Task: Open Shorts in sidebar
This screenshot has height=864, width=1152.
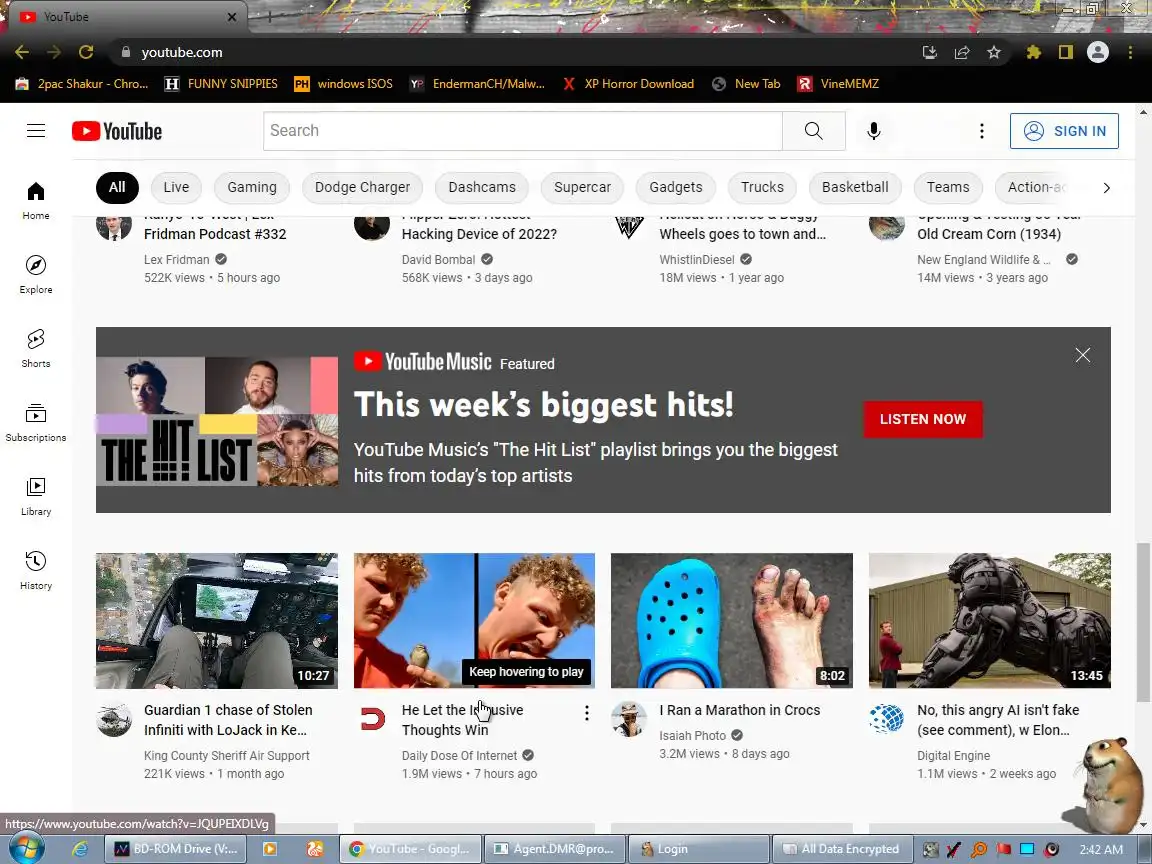Action: point(36,348)
